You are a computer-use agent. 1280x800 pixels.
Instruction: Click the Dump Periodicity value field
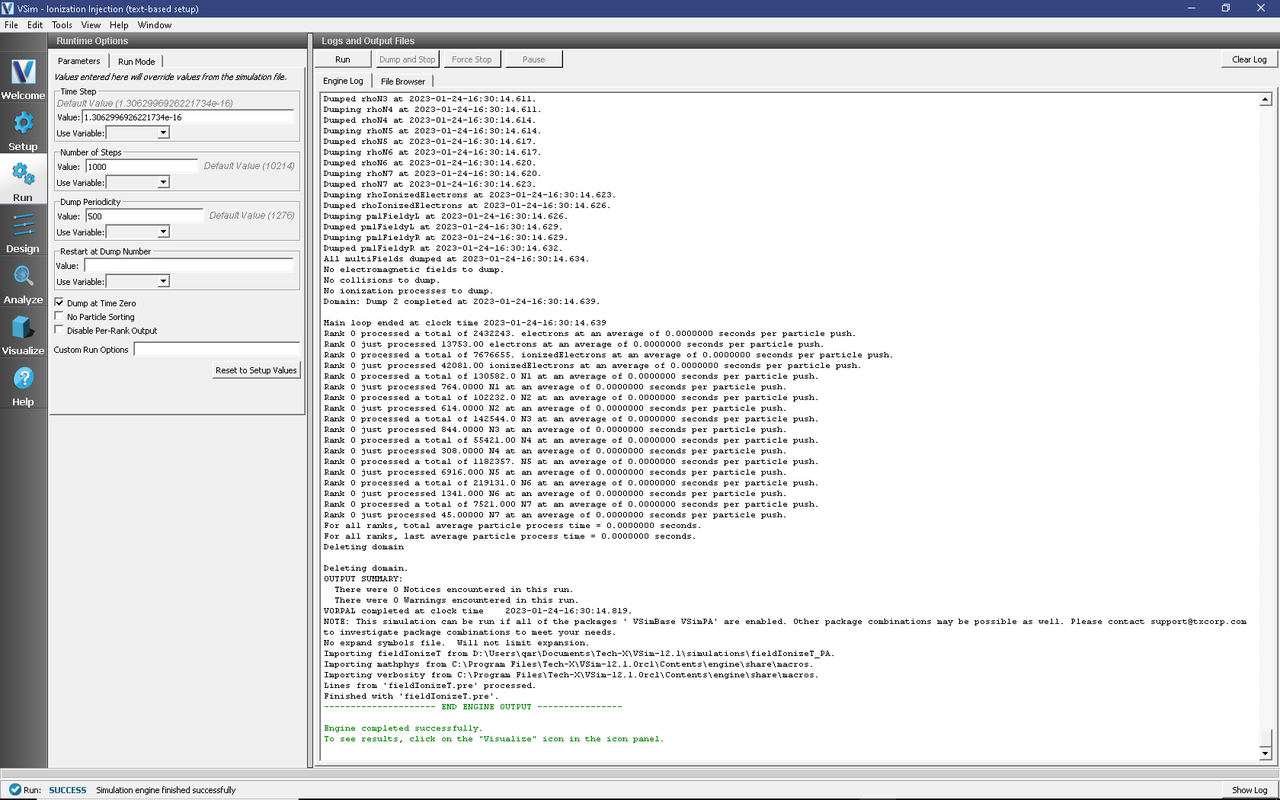click(144, 216)
